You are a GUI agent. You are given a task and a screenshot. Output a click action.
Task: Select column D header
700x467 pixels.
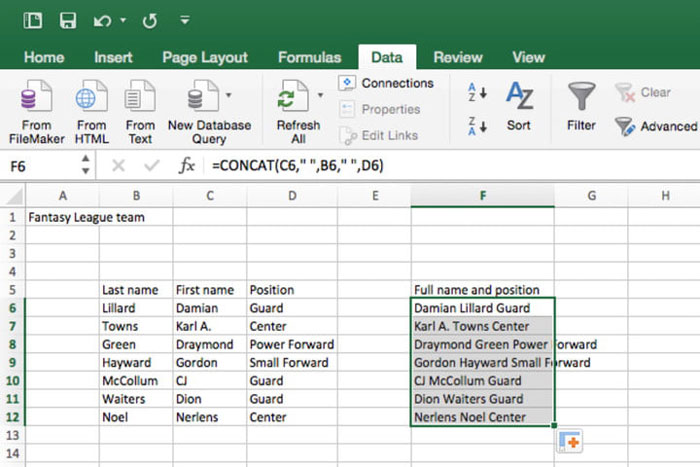292,196
